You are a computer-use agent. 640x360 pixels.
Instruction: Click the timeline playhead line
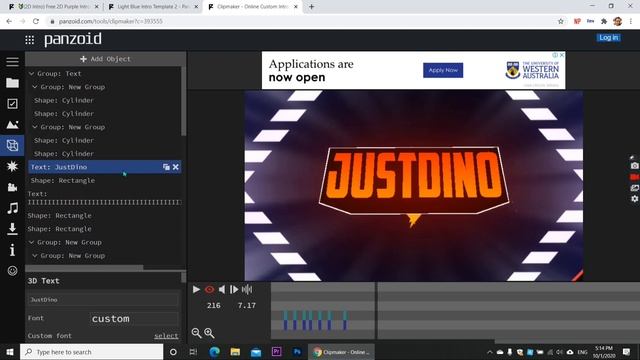[376, 310]
